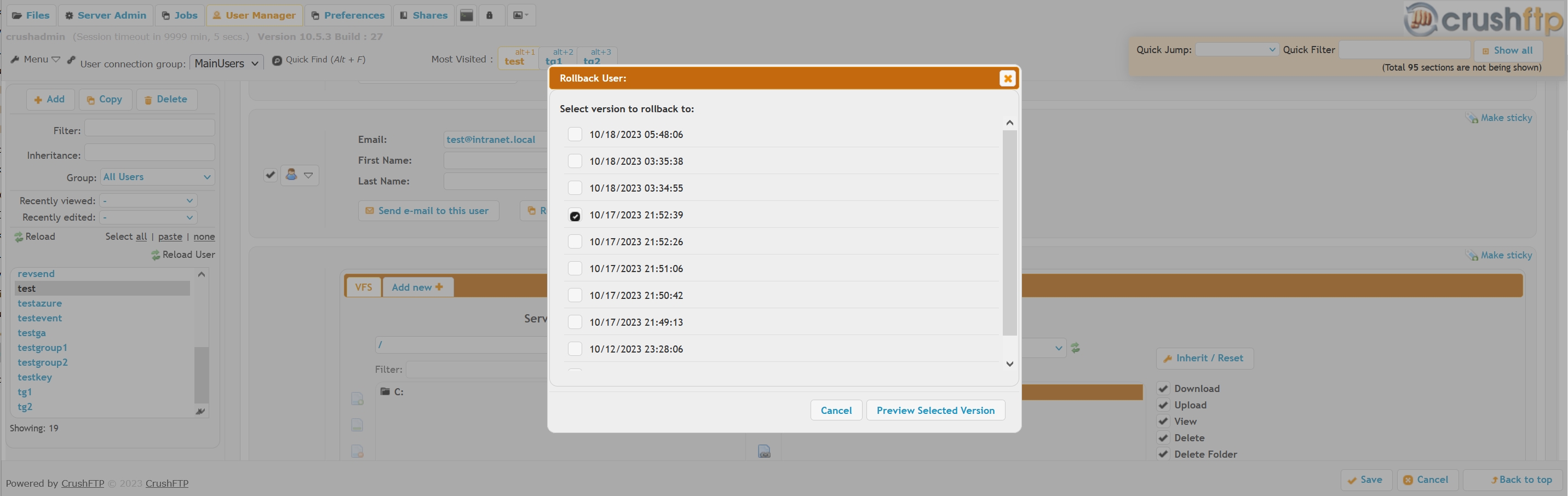
Task: Uncheck version 10/17/2023 21:52:39
Action: coord(575,216)
